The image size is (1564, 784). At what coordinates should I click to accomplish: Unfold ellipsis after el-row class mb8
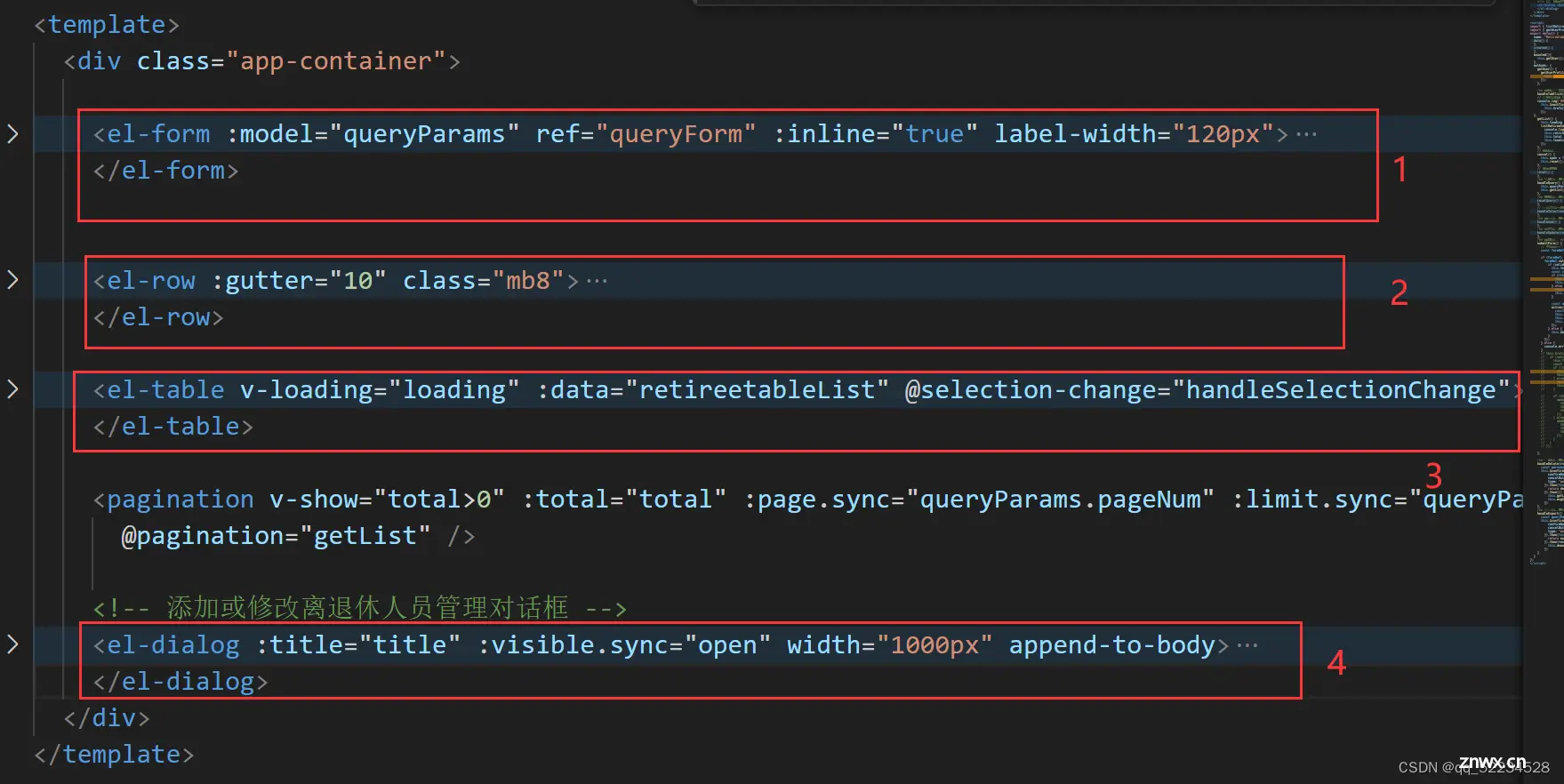(x=597, y=281)
